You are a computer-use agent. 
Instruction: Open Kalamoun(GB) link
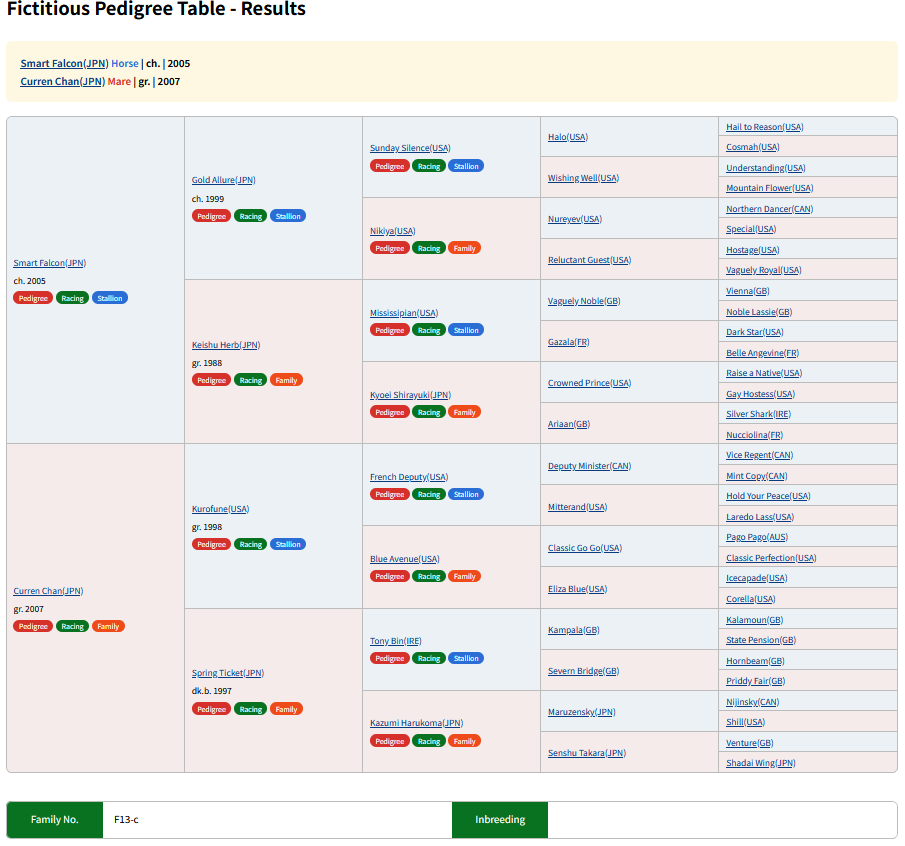point(754,620)
